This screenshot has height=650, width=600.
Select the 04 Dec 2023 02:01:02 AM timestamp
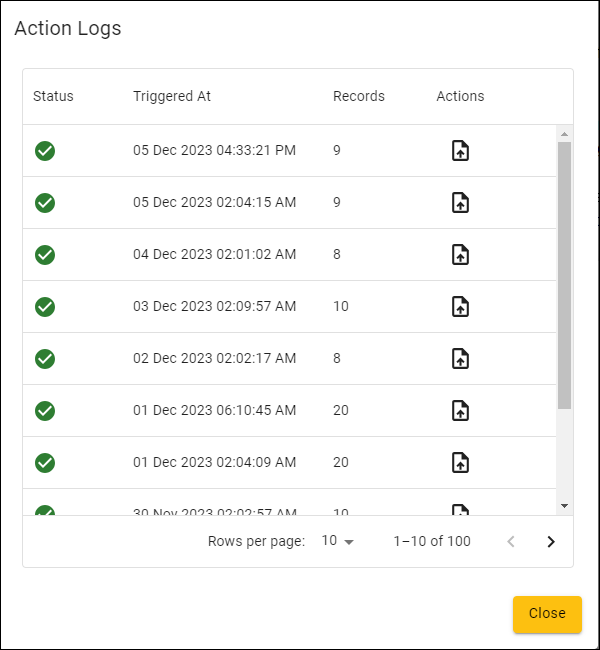click(x=214, y=254)
